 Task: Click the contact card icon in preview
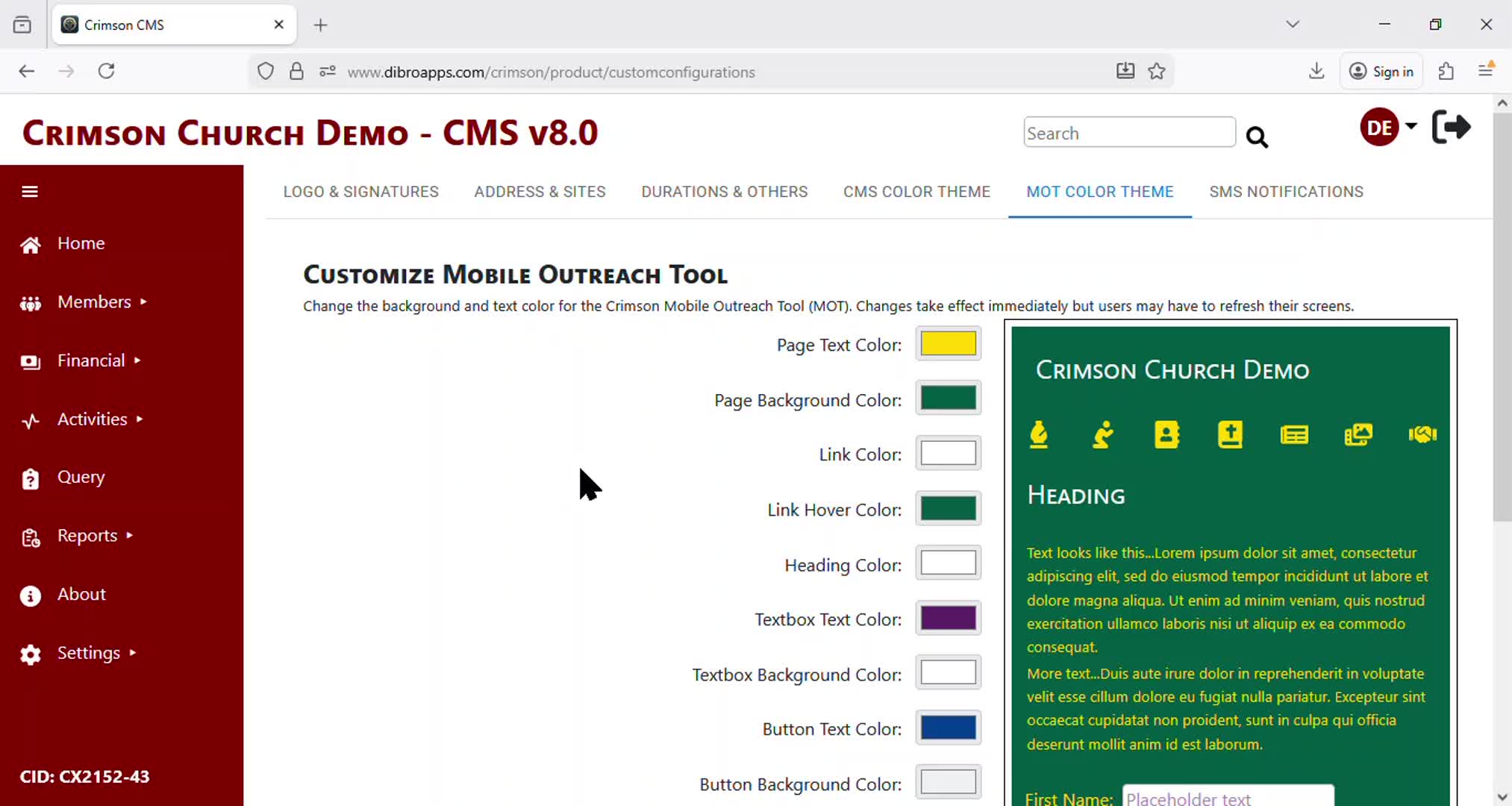tap(1166, 434)
